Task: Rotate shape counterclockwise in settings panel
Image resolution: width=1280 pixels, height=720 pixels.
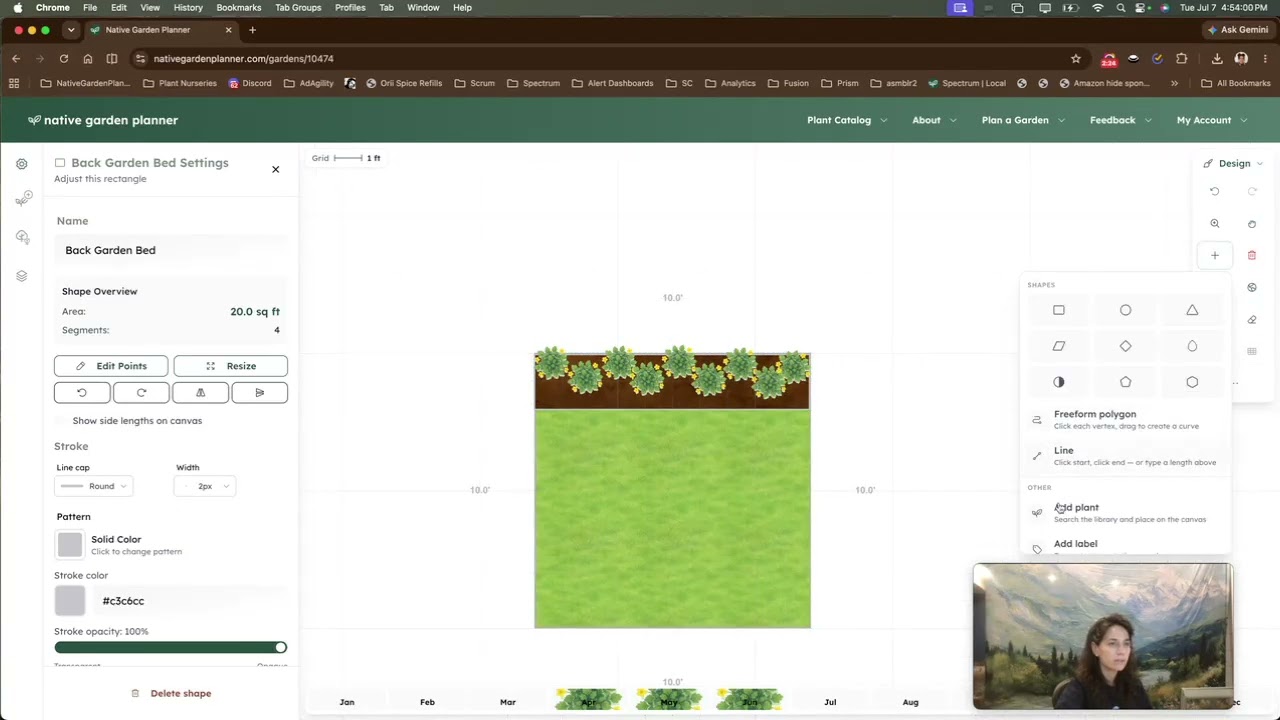Action: pos(82,393)
